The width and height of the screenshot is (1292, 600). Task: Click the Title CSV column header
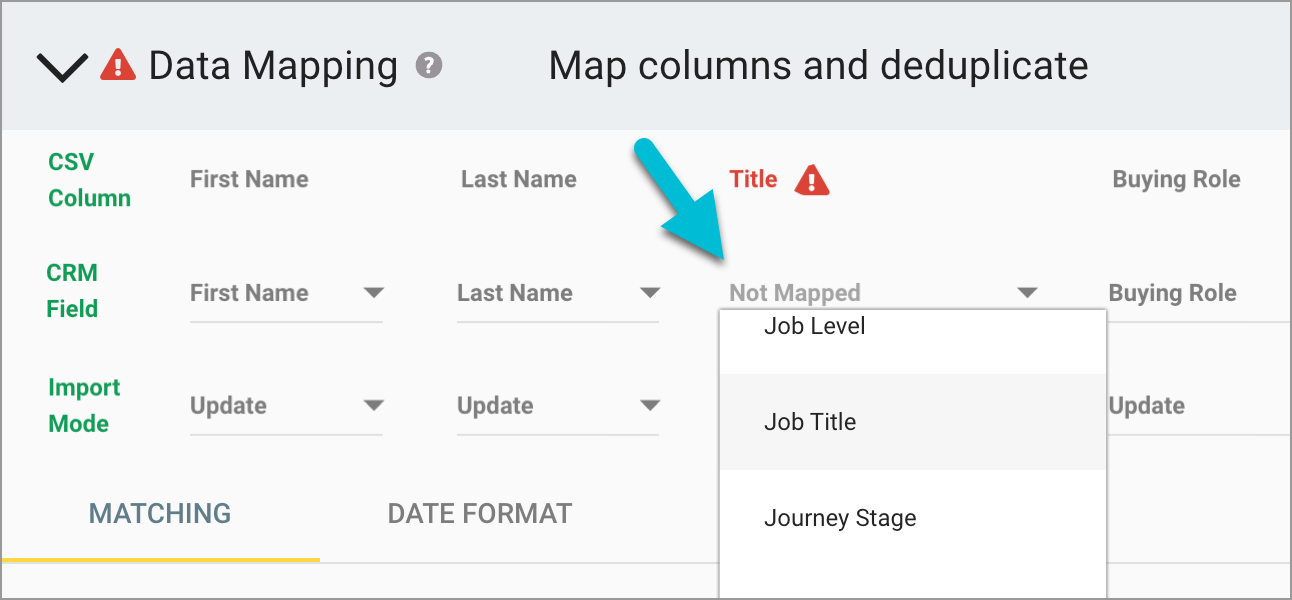click(753, 179)
